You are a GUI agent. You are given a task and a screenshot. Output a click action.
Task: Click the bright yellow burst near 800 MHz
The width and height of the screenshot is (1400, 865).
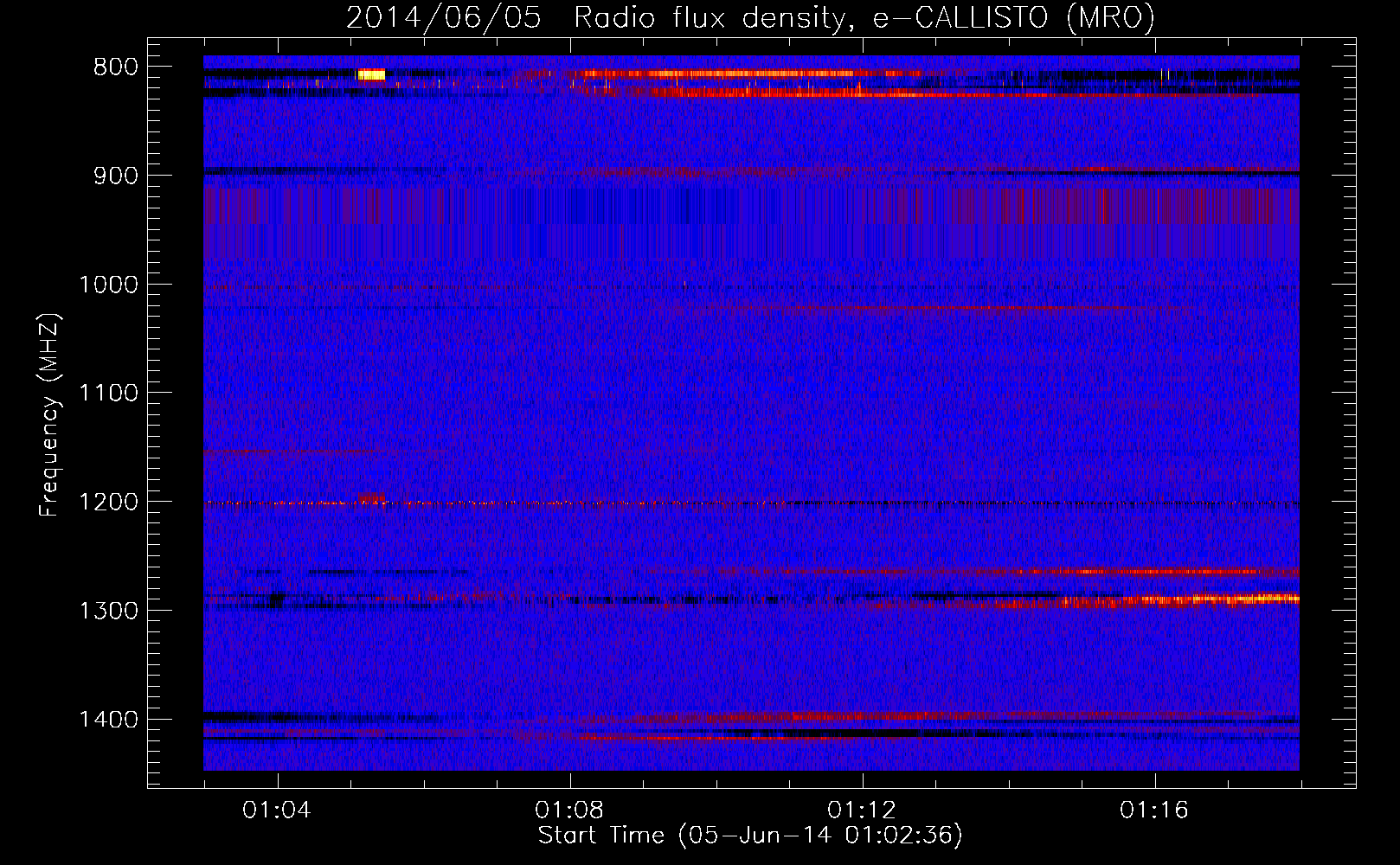tap(371, 75)
